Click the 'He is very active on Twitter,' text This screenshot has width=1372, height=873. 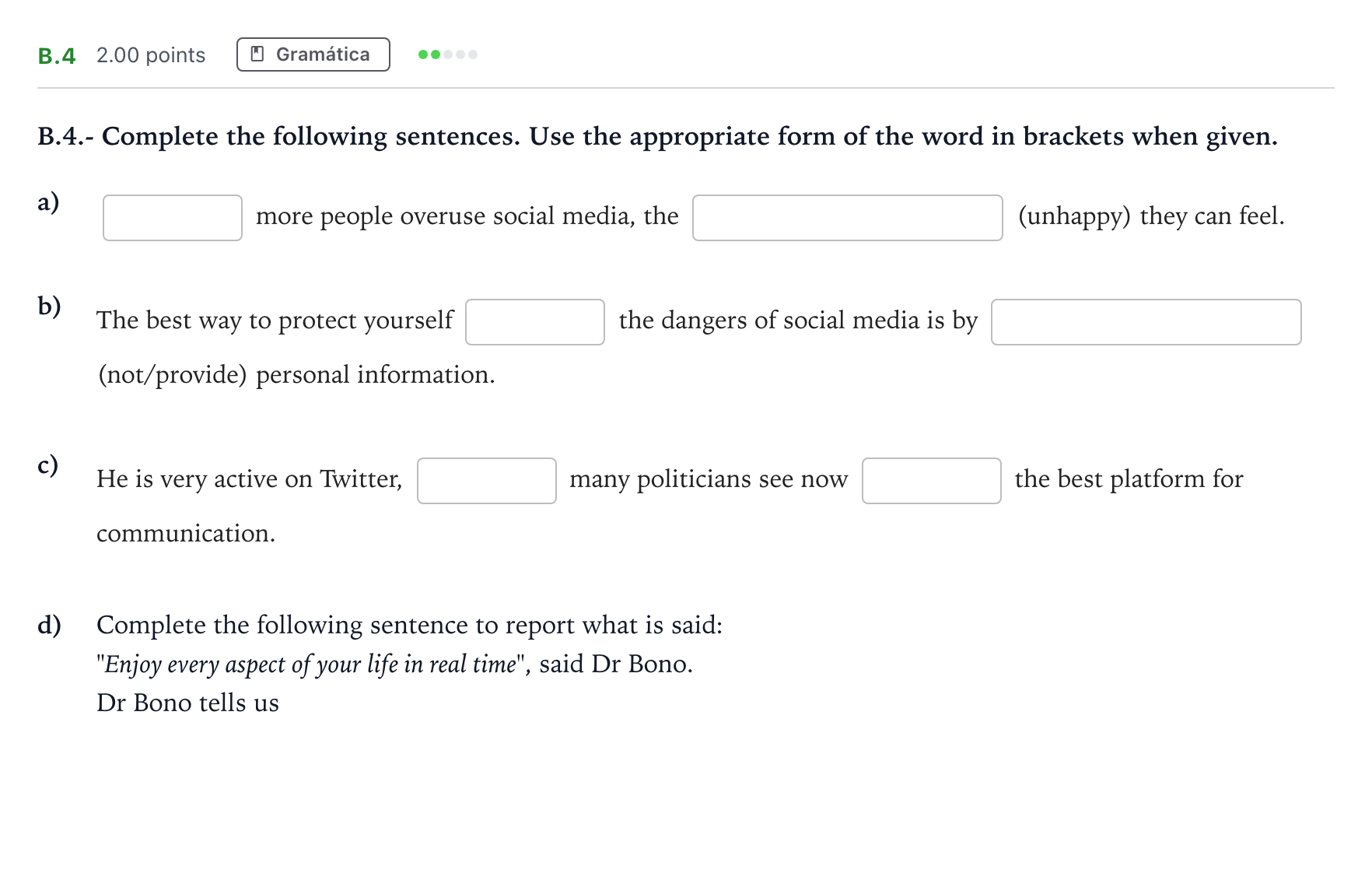250,479
